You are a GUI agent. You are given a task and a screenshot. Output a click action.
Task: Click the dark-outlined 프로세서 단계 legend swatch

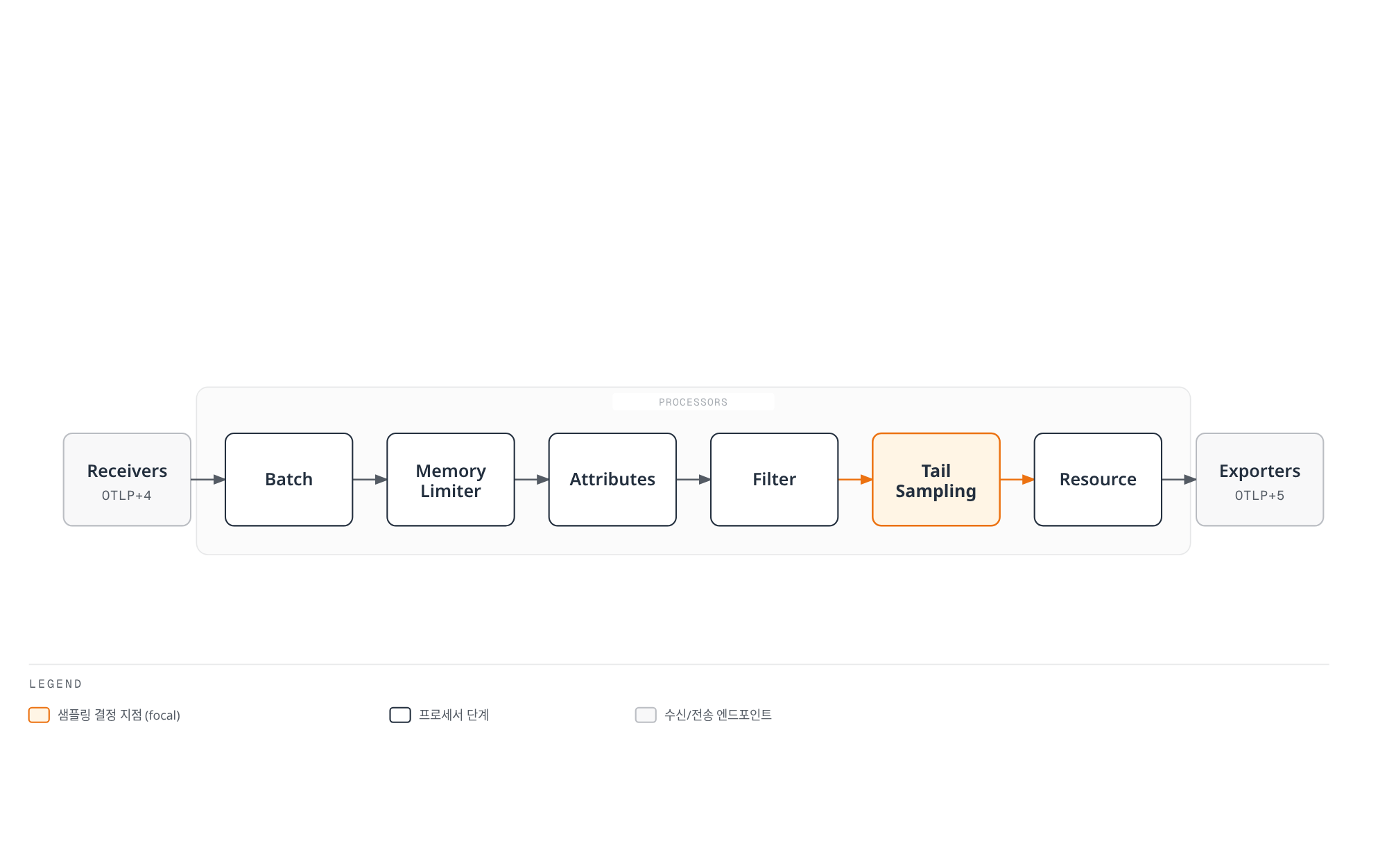[x=400, y=715]
